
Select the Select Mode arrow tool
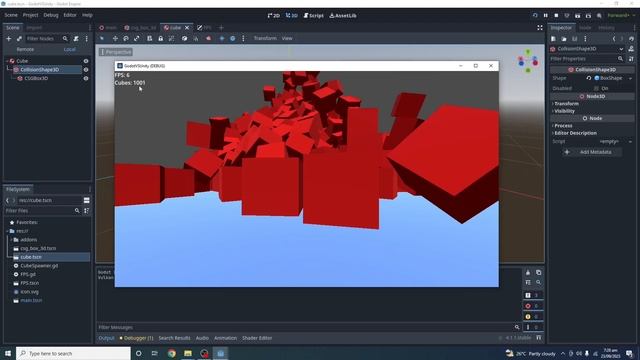pyautogui.click(x=102, y=38)
